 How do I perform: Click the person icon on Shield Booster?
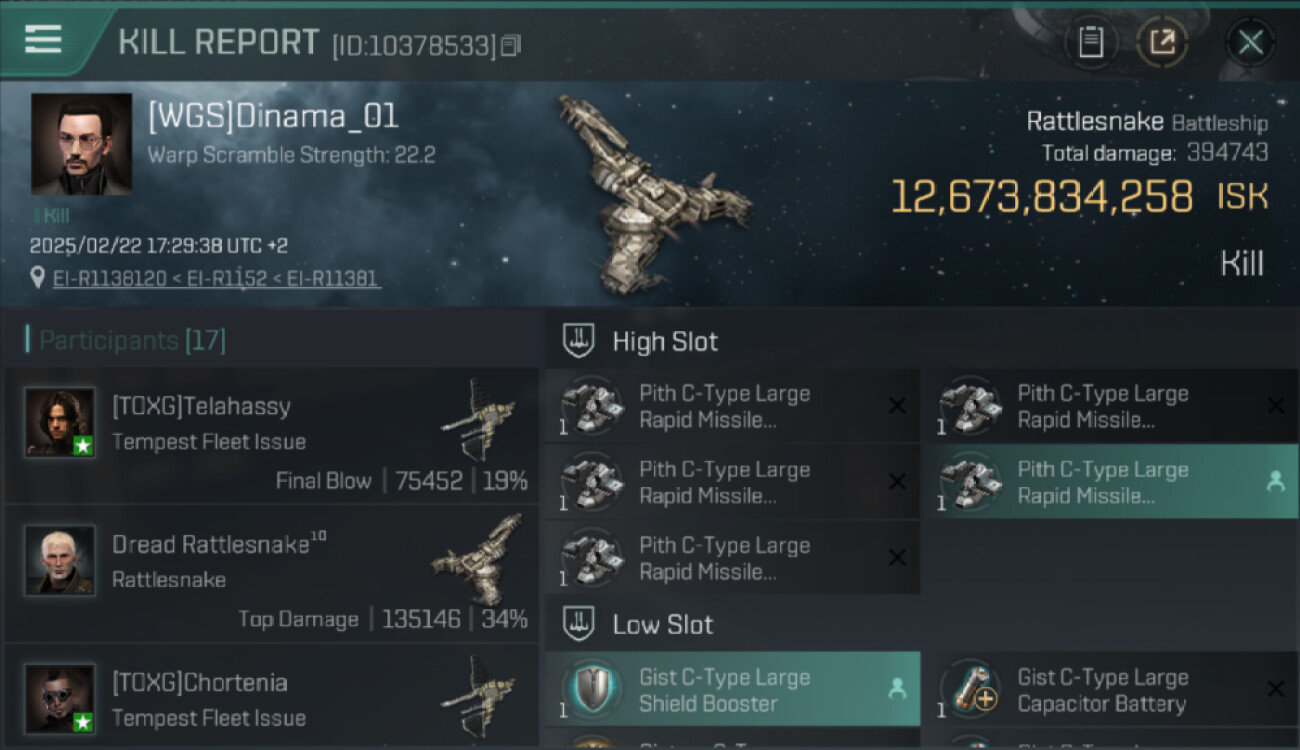(897, 688)
